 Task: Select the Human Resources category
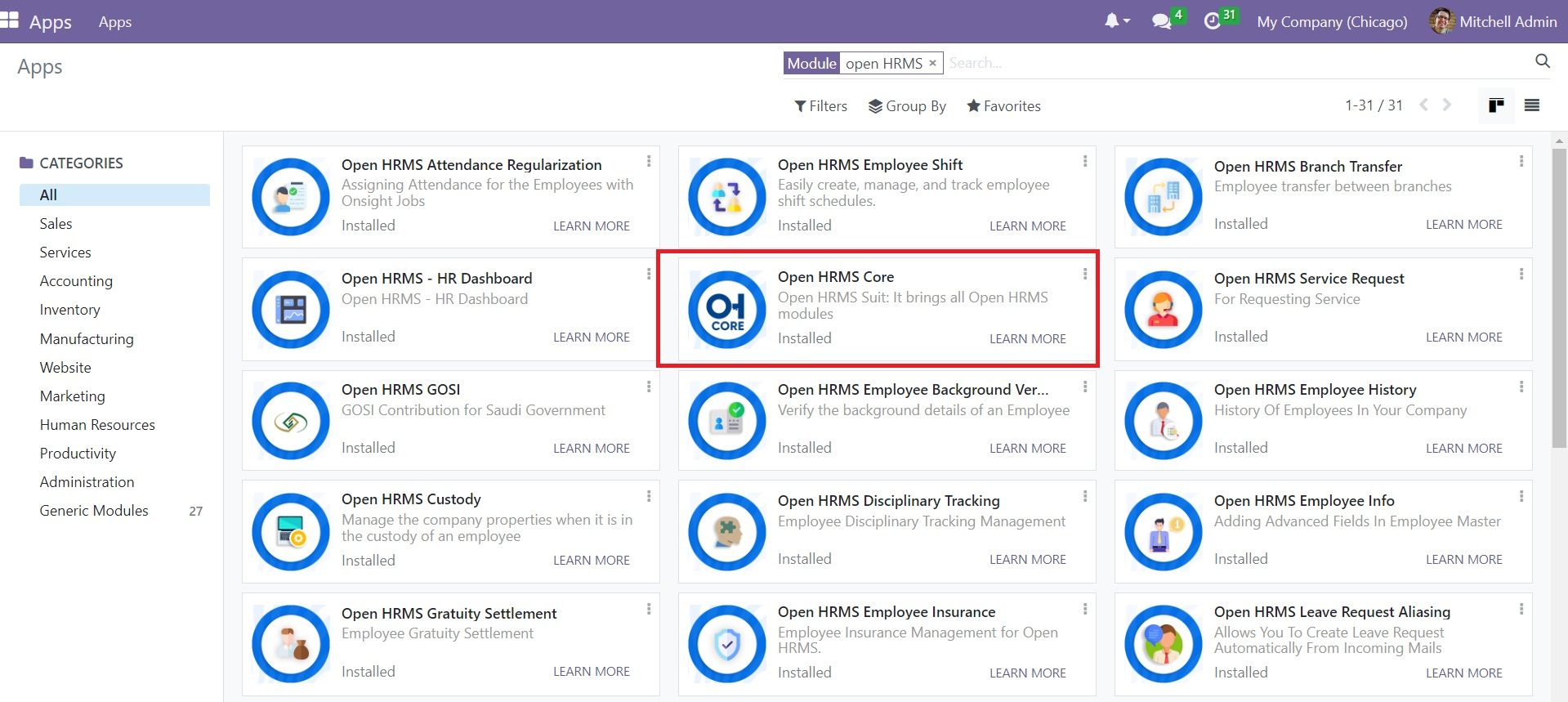pyautogui.click(x=97, y=425)
